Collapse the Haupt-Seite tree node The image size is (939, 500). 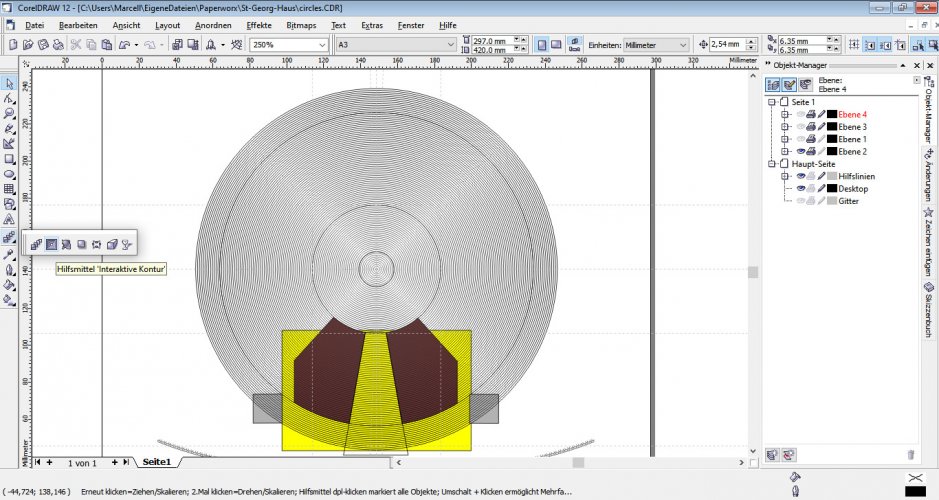[x=773, y=164]
